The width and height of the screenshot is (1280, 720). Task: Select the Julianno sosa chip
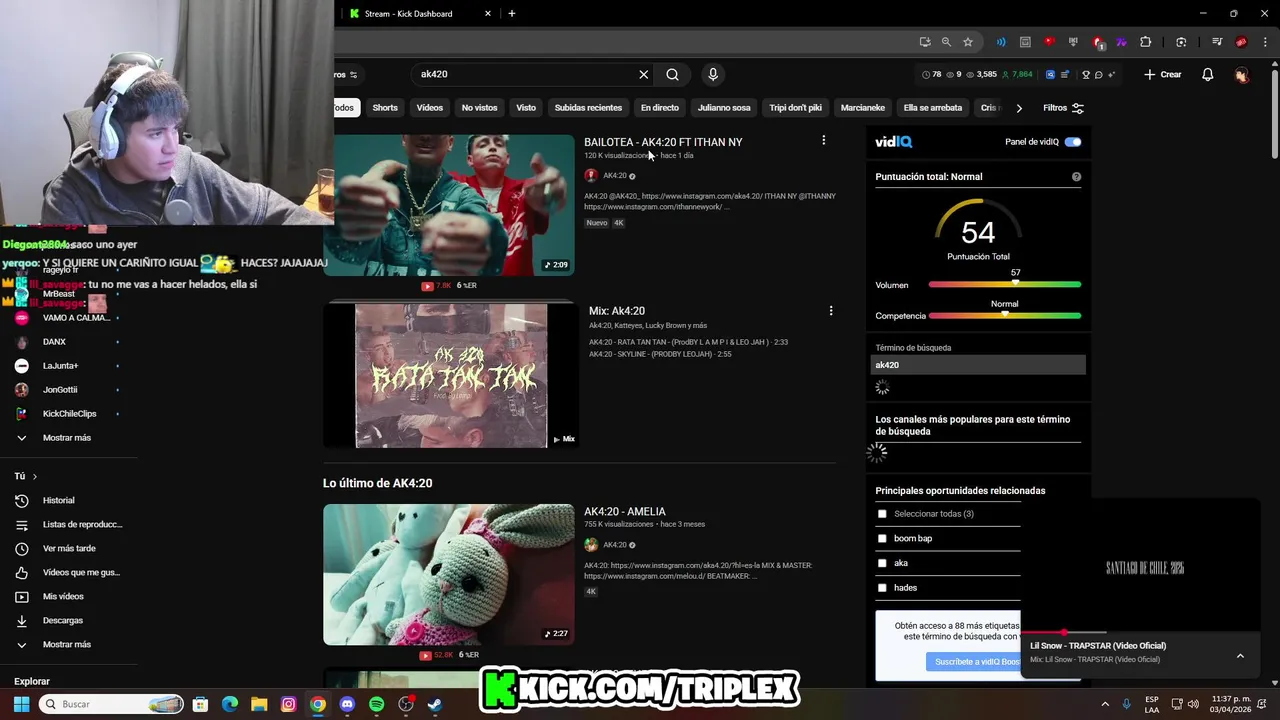(x=724, y=108)
